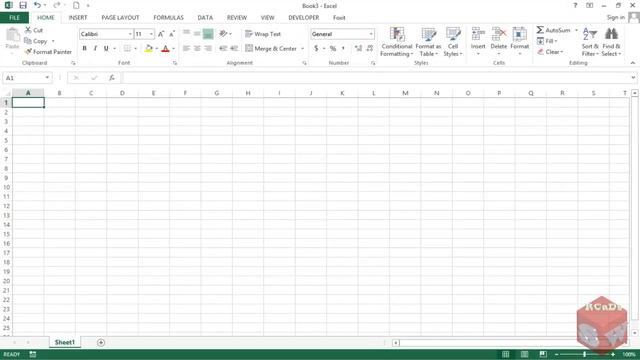The height and width of the screenshot is (360, 640).
Task: Switch to the DATA tab
Action: [205, 18]
